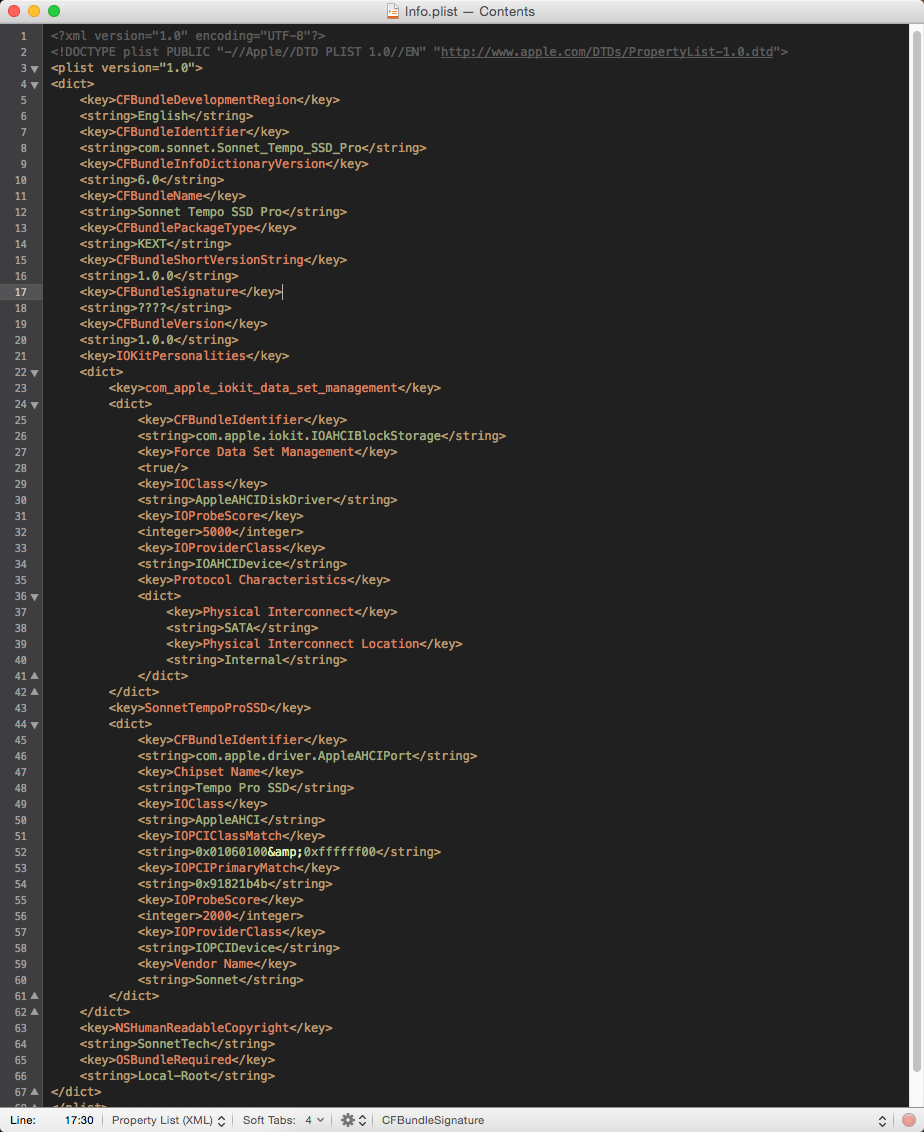Click the CFBundleShortVersionString key
Image resolution: width=924 pixels, height=1132 pixels.
209,260
